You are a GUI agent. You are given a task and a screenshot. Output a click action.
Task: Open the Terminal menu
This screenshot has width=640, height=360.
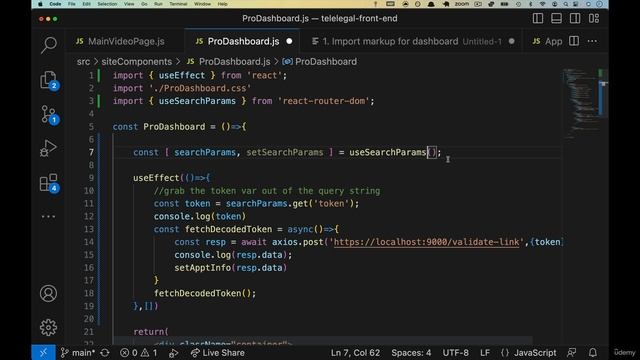[178, 4]
